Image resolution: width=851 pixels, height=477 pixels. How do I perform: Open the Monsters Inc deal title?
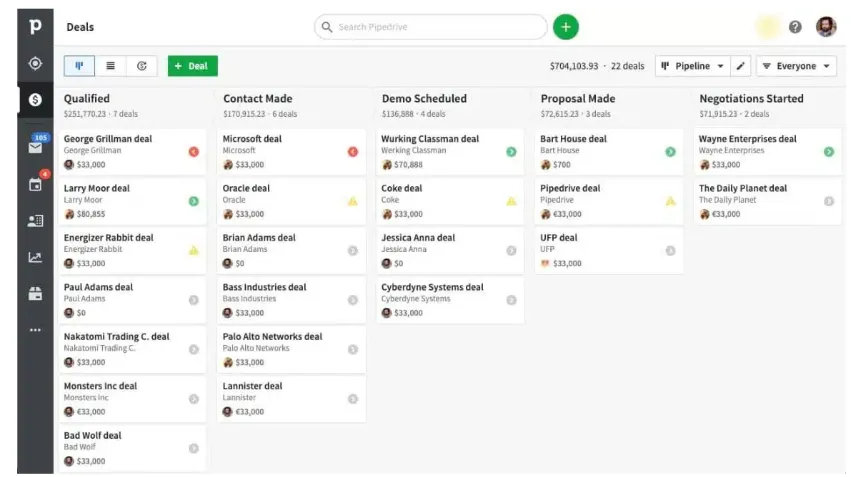click(100, 385)
